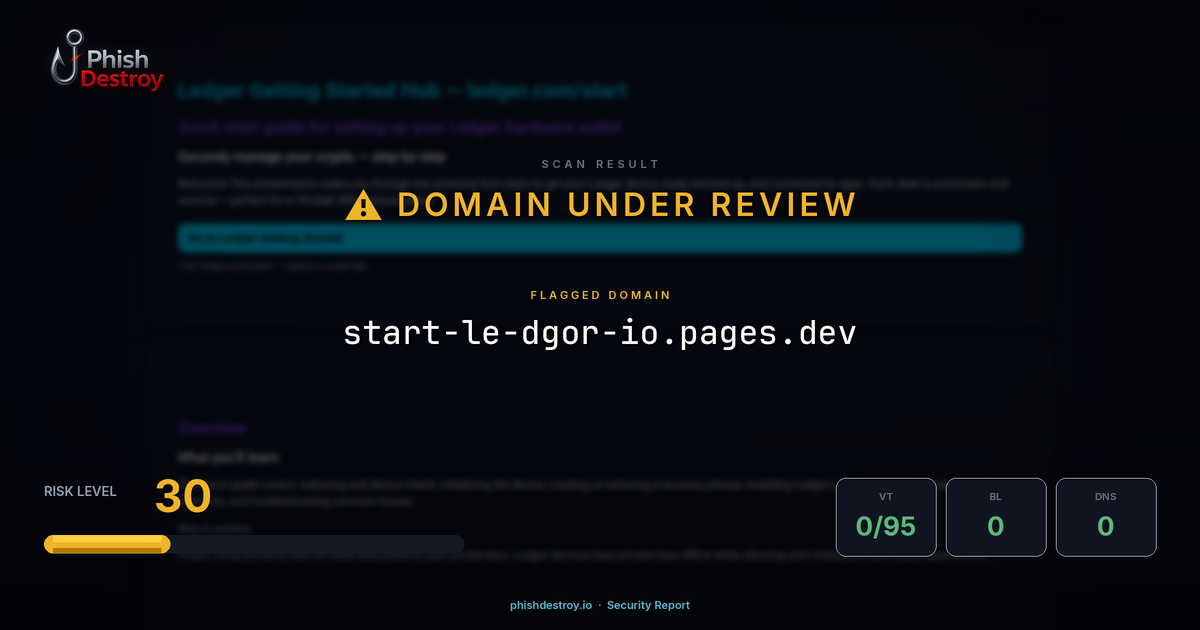Click the Overview section heading
Viewport: 1200px width, 630px height.
pos(212,427)
